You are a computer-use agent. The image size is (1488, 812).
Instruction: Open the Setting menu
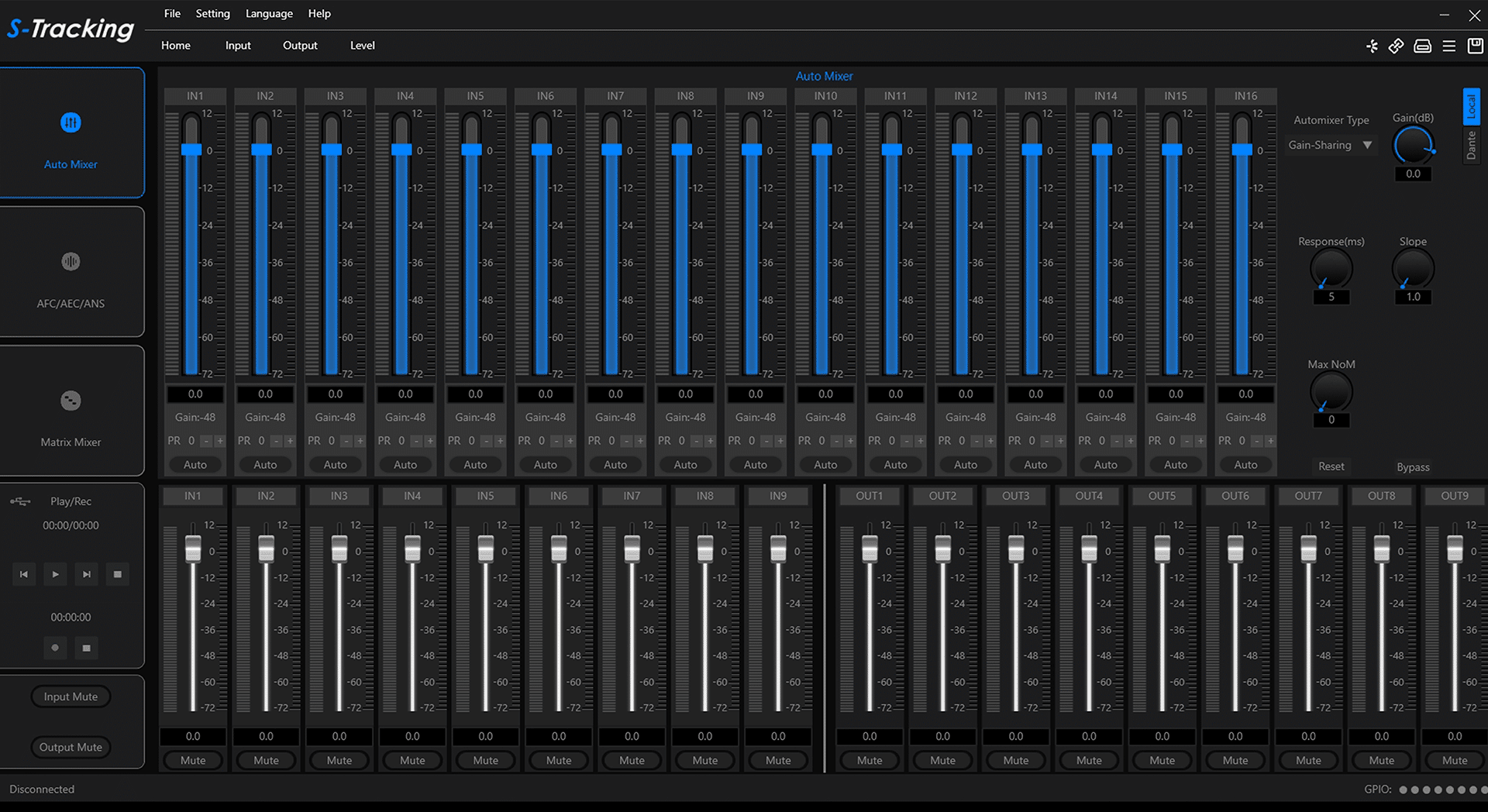212,14
